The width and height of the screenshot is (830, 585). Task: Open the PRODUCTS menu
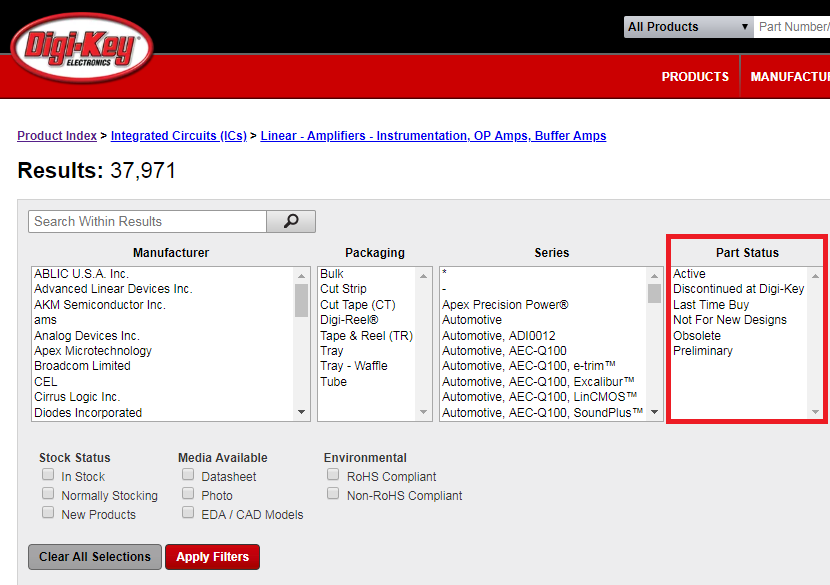[x=695, y=77]
